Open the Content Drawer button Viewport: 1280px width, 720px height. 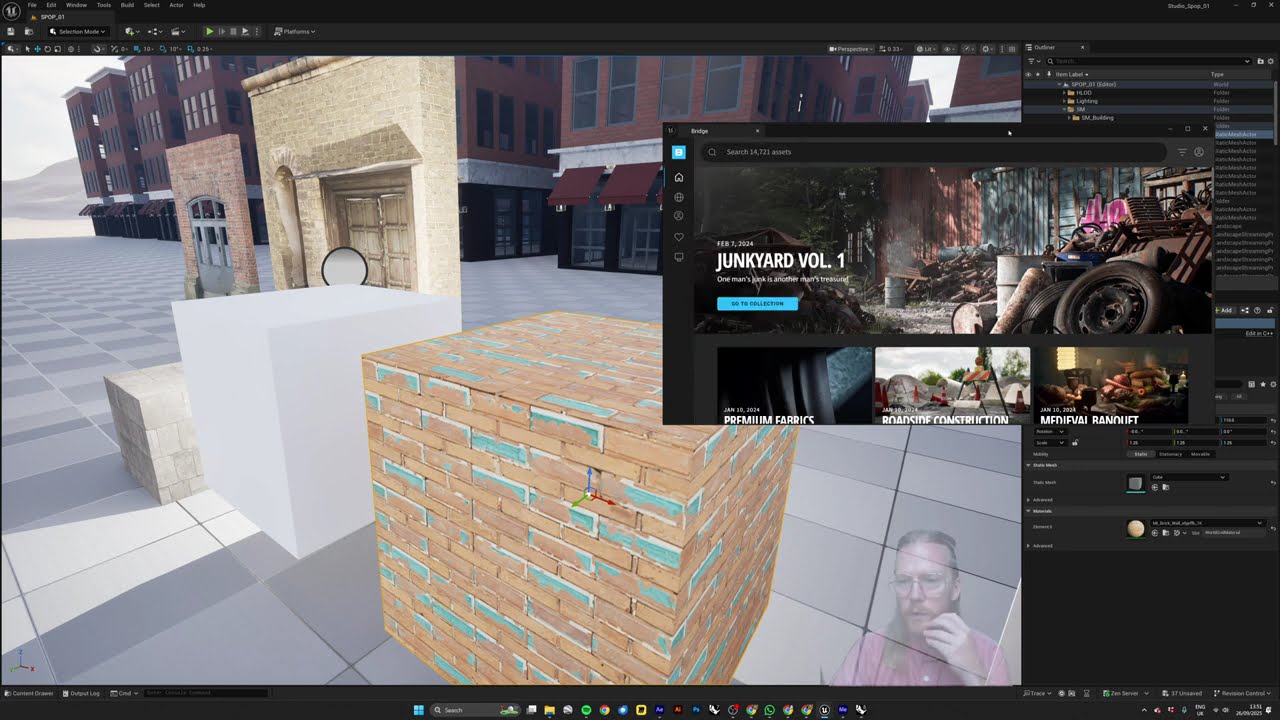click(30, 693)
